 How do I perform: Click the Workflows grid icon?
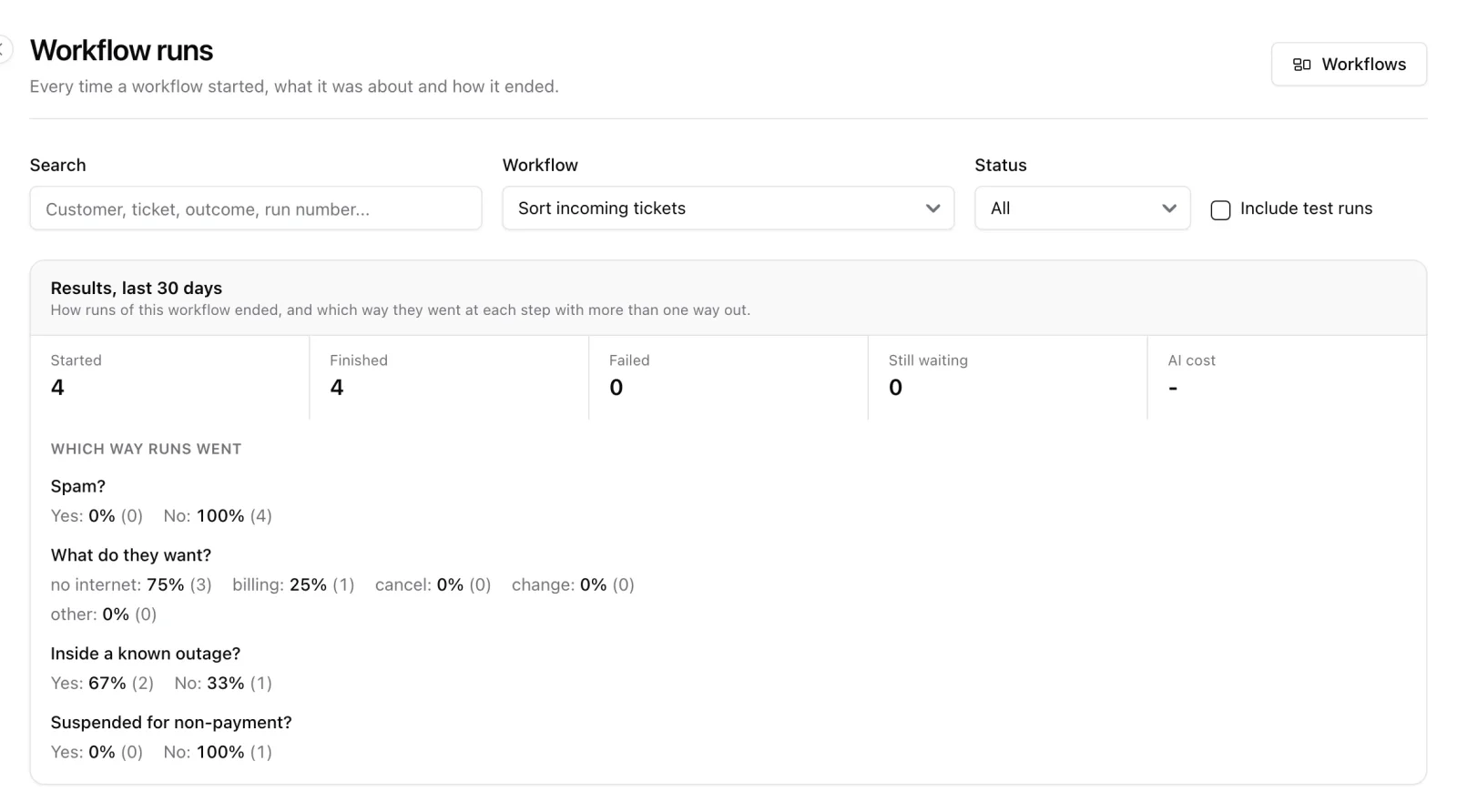pyautogui.click(x=1301, y=65)
